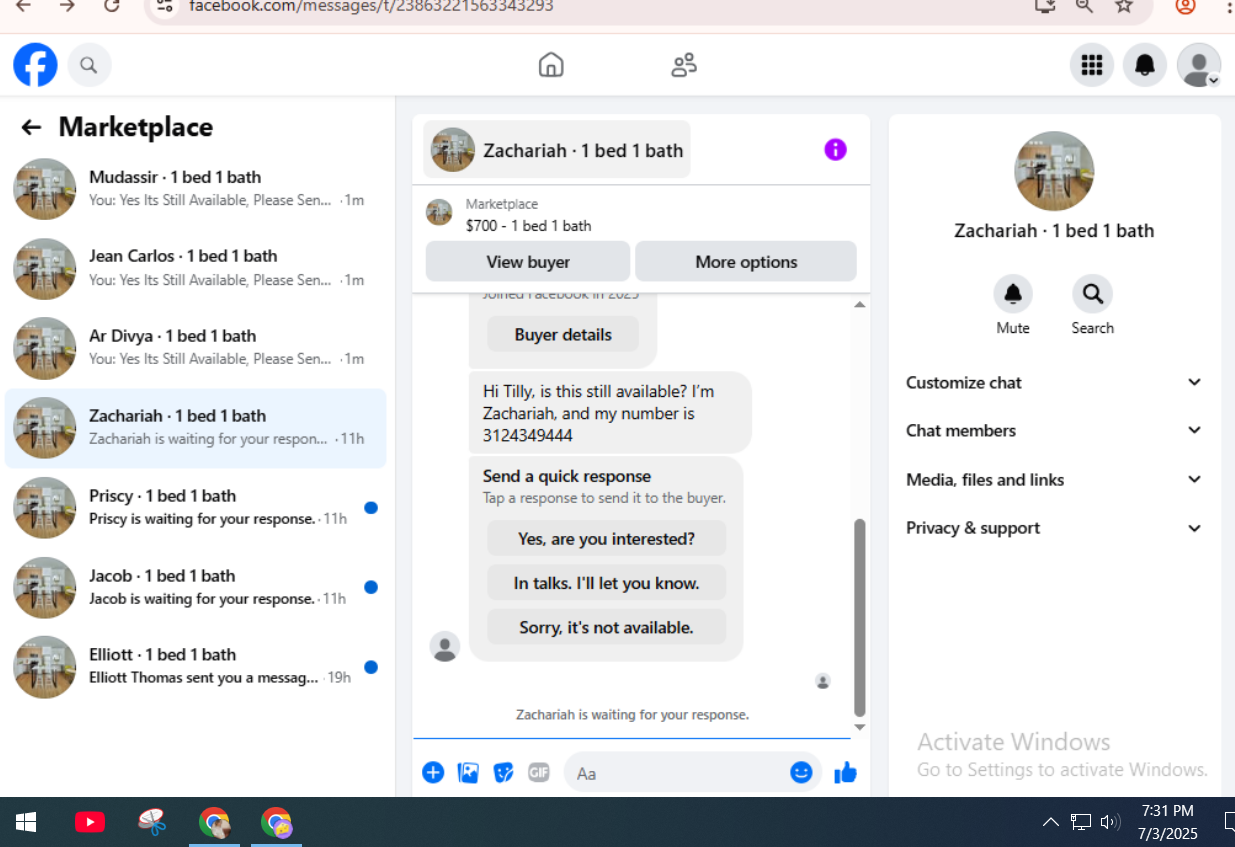Open the account profile avatar menu
Viewport: 1235px width, 847px height.
[x=1198, y=65]
